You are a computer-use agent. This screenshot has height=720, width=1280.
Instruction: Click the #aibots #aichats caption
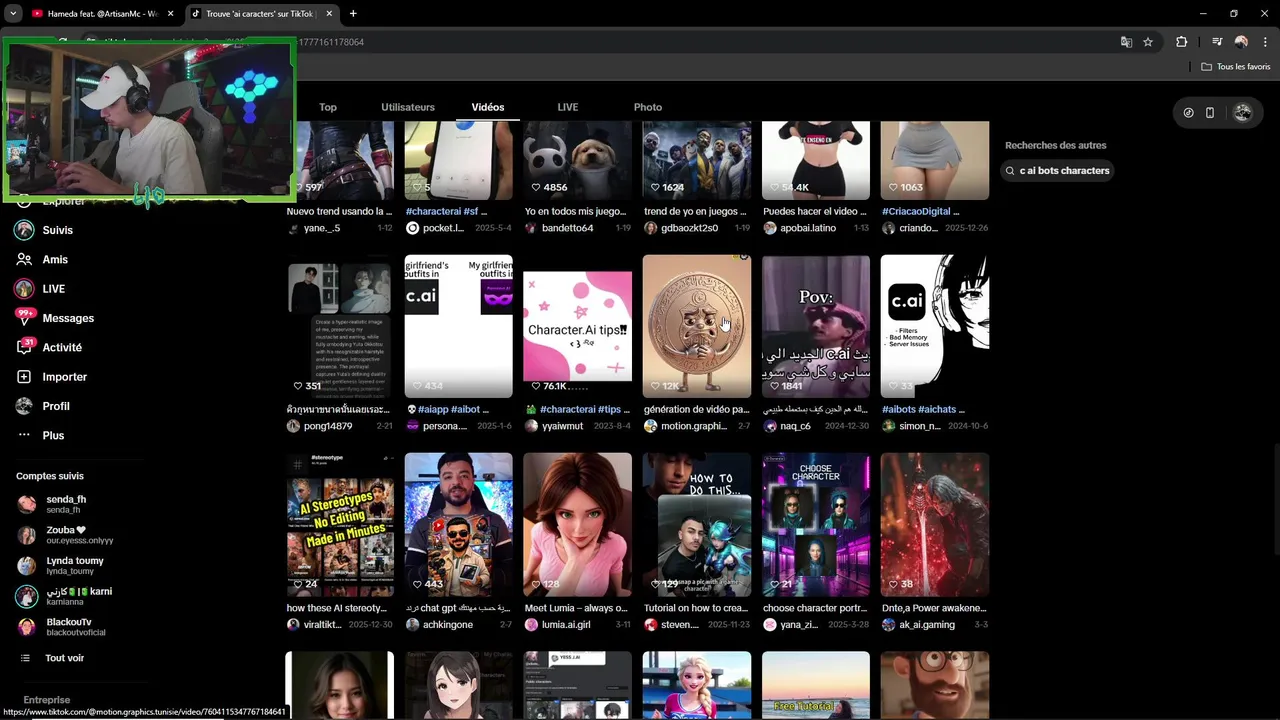(923, 409)
